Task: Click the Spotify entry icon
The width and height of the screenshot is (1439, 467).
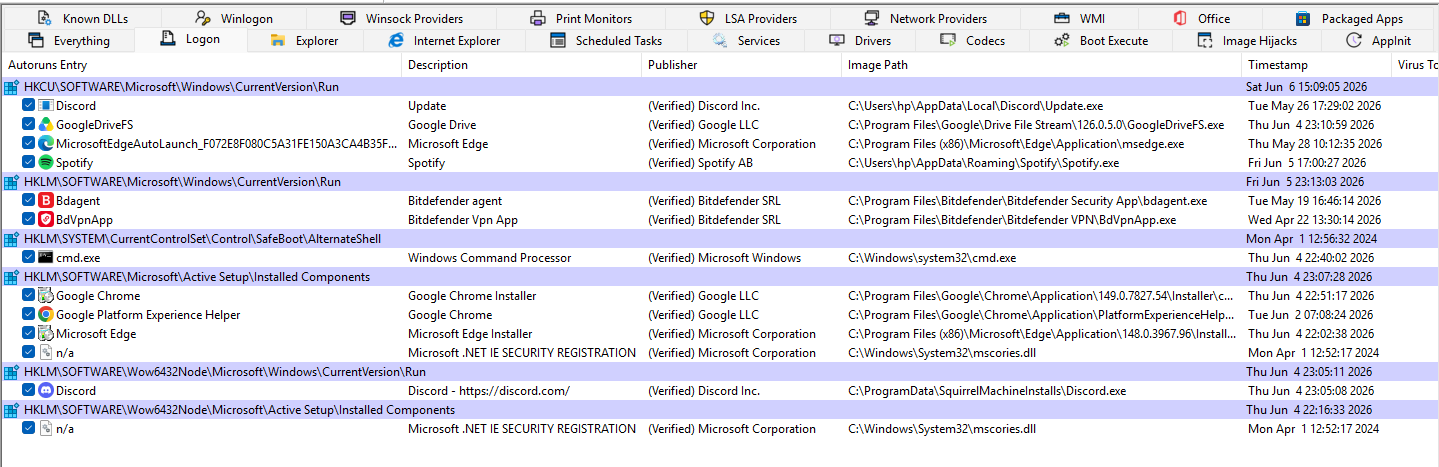Action: tap(45, 163)
